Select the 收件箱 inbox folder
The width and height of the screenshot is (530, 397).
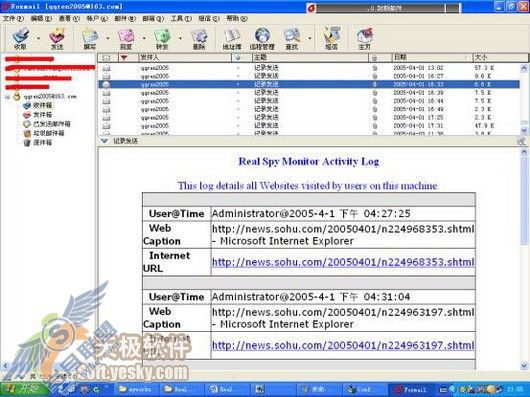point(38,106)
